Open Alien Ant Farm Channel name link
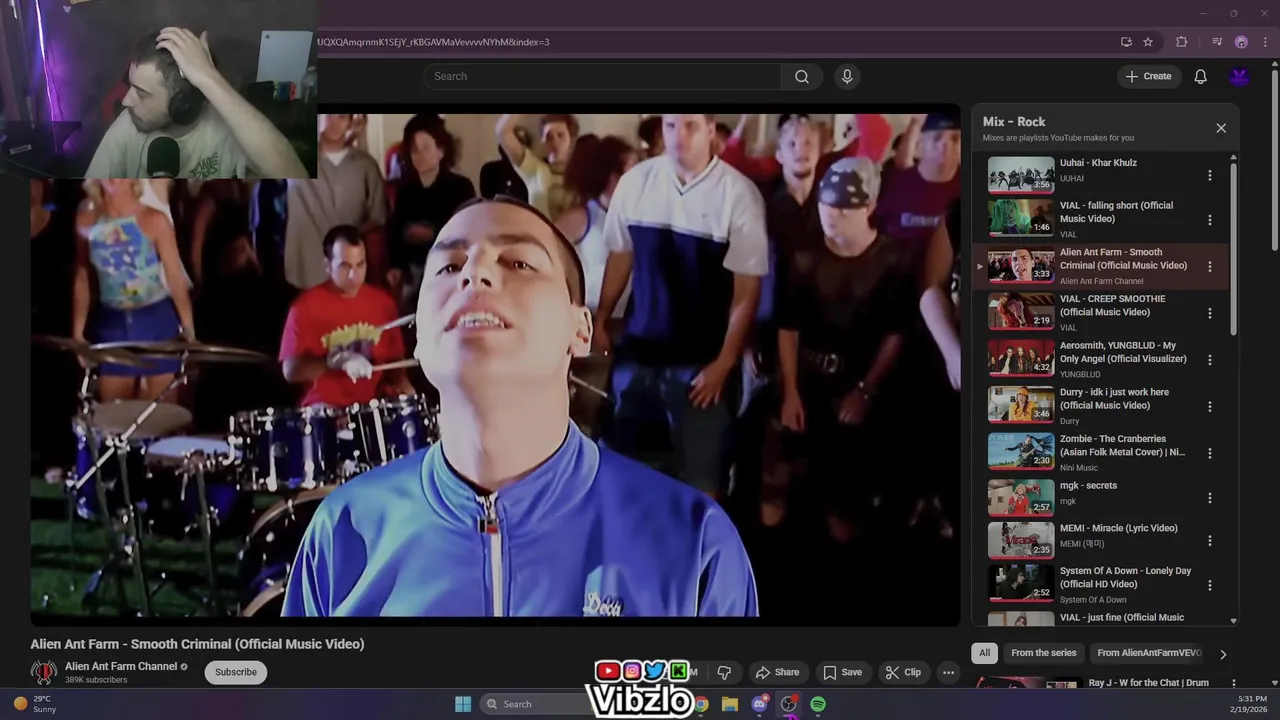The width and height of the screenshot is (1280, 720). pos(121,666)
